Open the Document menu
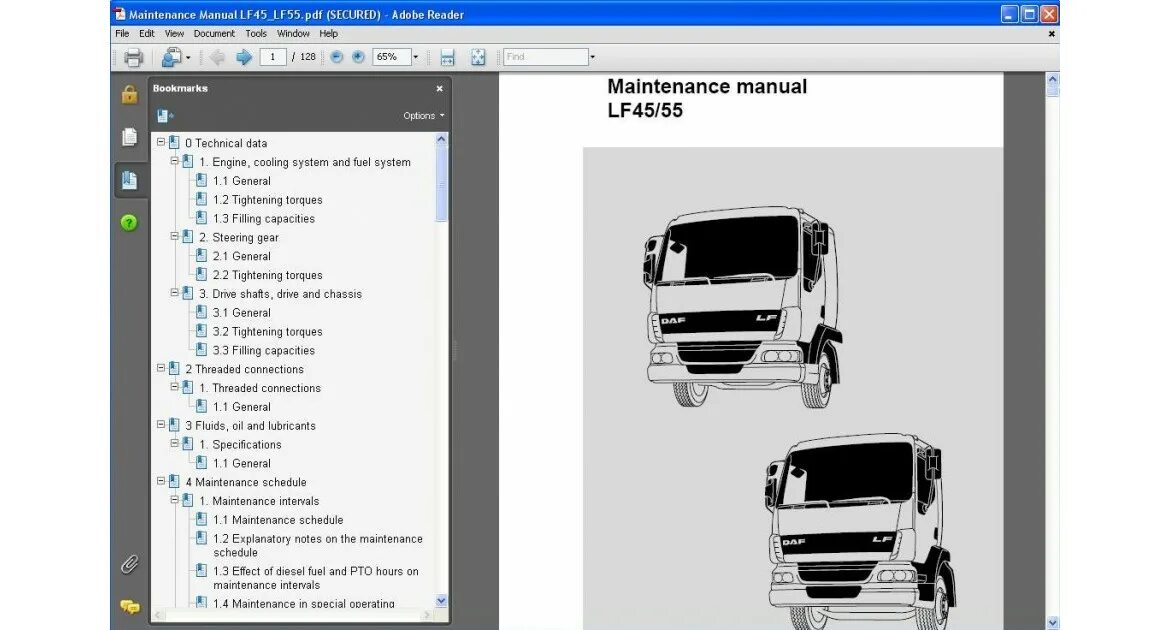Image resolution: width=1170 pixels, height=630 pixels. (214, 34)
